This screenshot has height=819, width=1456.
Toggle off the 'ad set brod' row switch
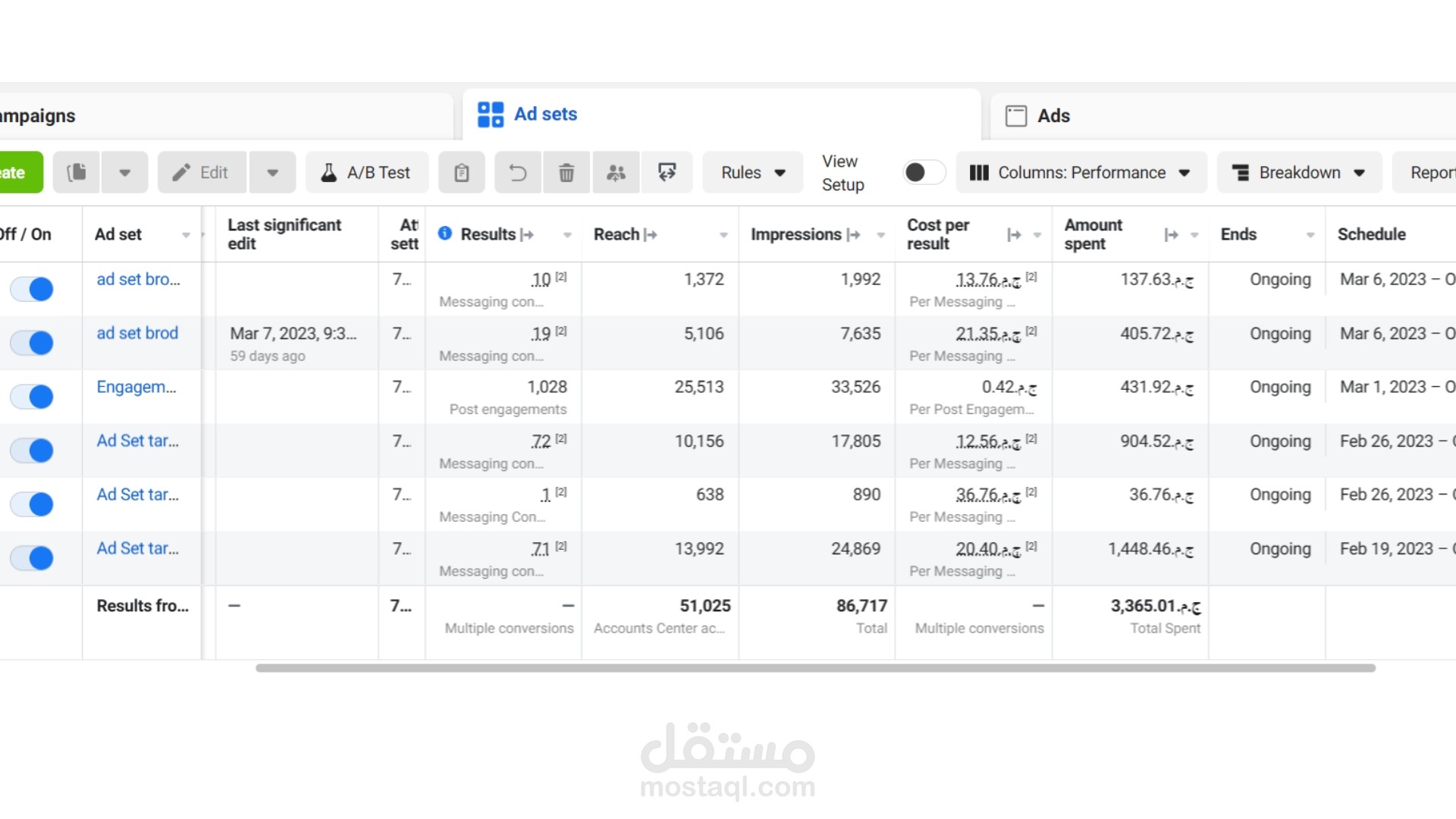[32, 343]
